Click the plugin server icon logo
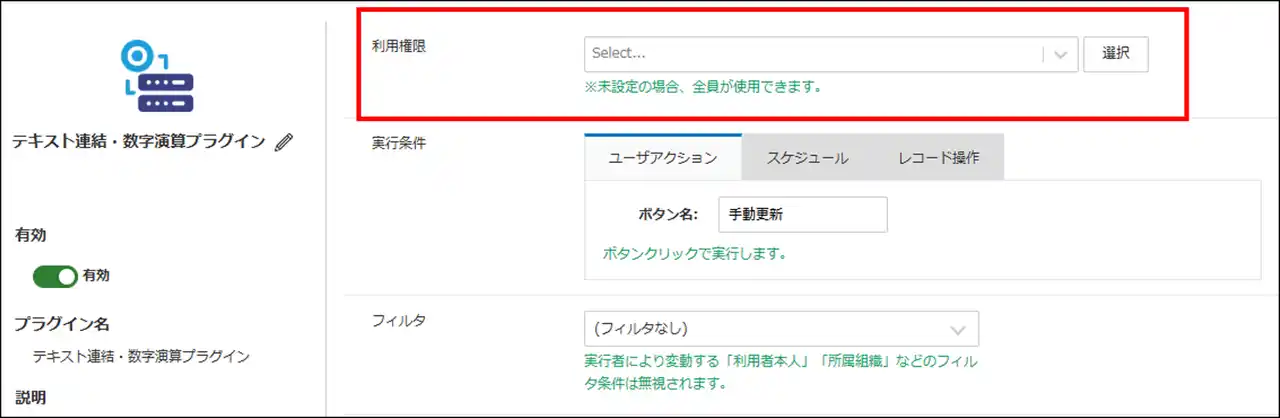Image resolution: width=1280 pixels, height=418 pixels. click(160, 77)
